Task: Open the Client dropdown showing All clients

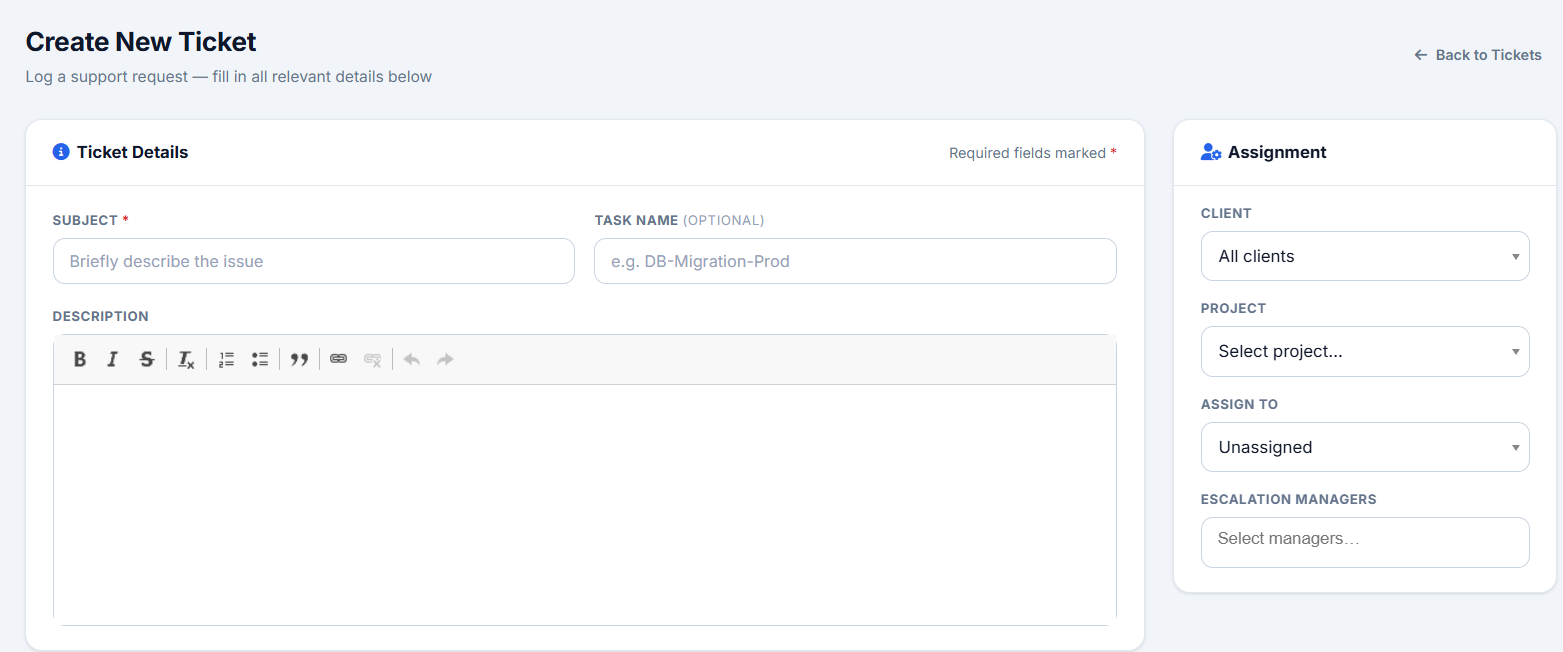Action: 1365,256
